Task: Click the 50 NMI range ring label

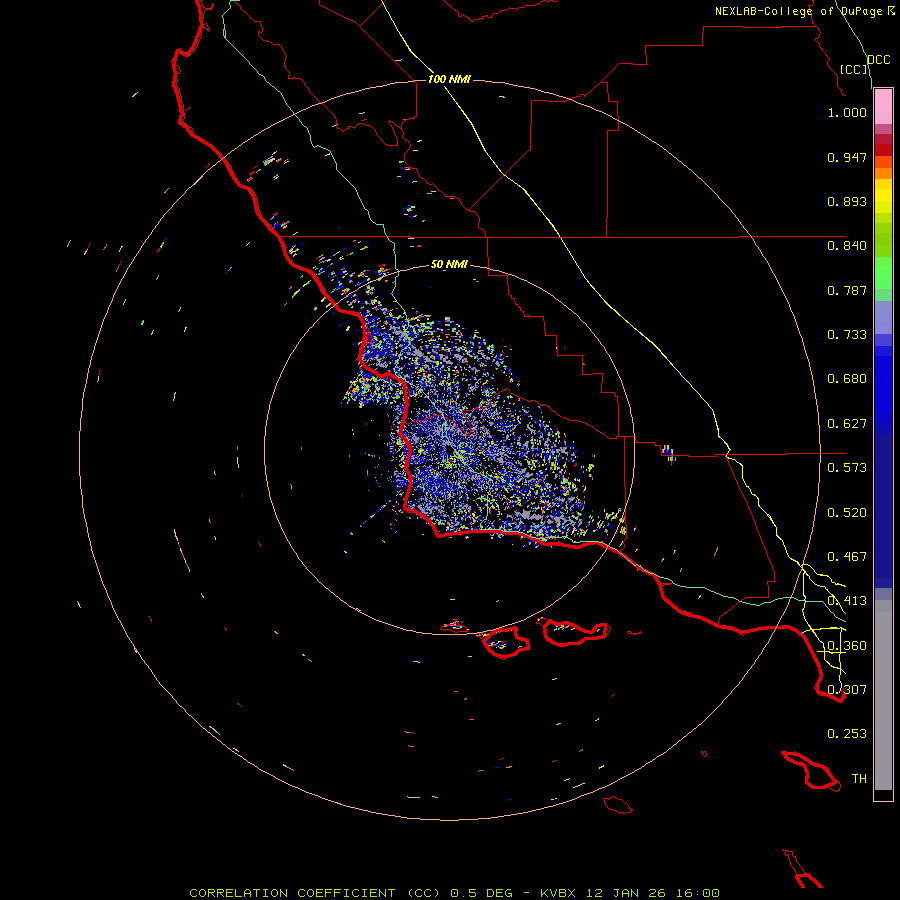Action: tap(449, 264)
